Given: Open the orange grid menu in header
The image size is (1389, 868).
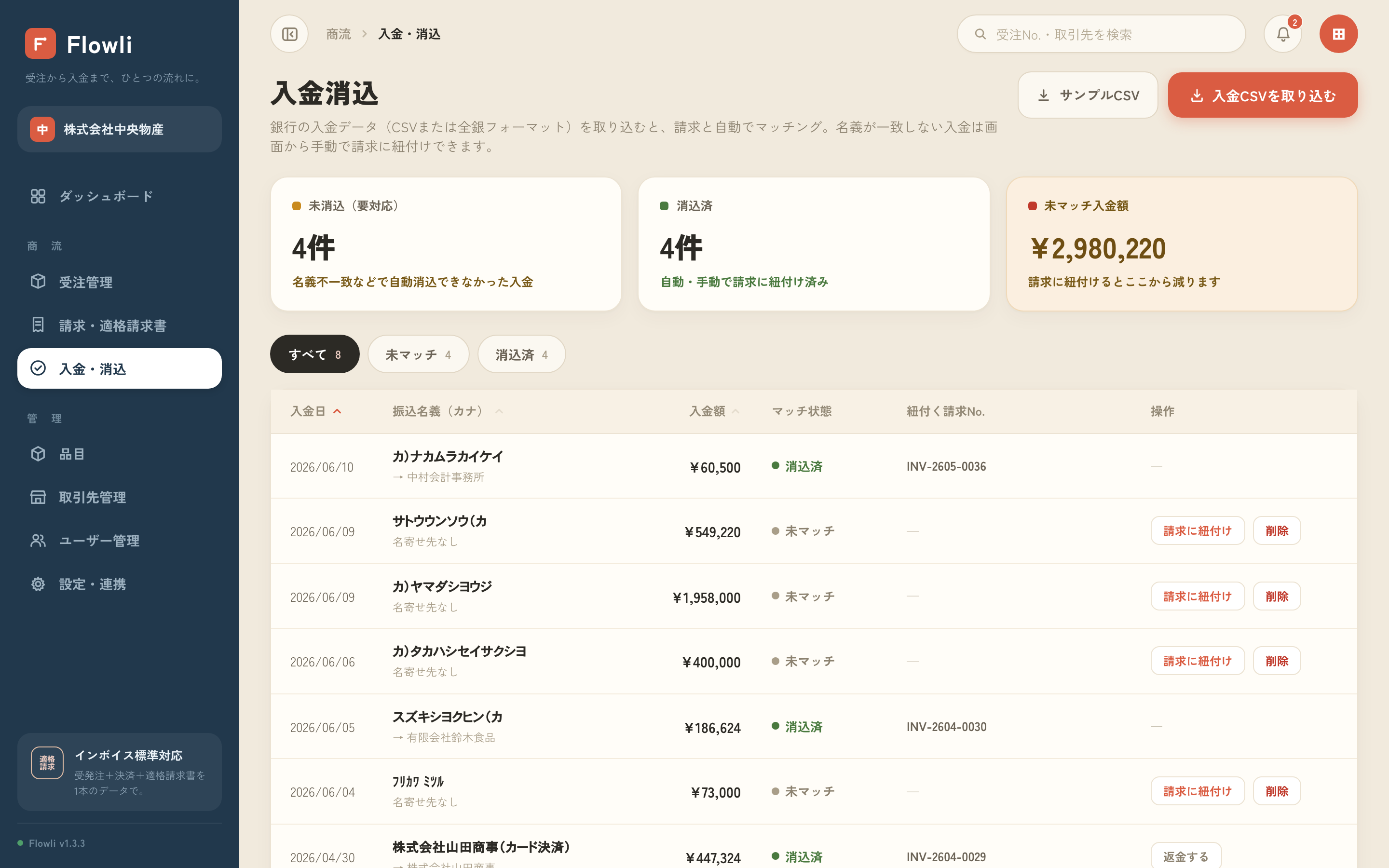Looking at the screenshot, I should (x=1338, y=34).
